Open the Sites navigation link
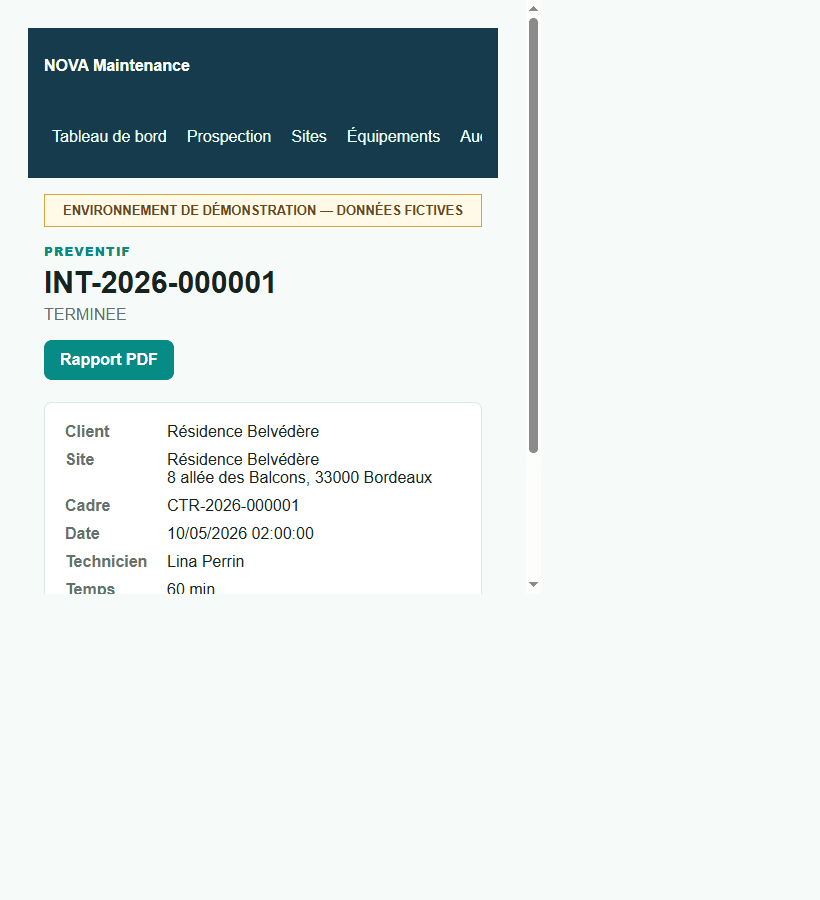Screen dimensions: 820x900 [x=309, y=137]
